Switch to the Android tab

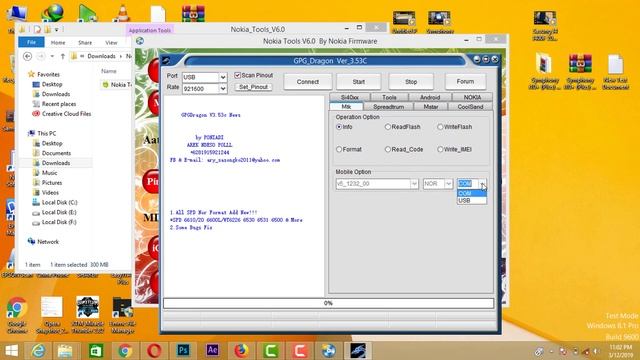click(430, 98)
